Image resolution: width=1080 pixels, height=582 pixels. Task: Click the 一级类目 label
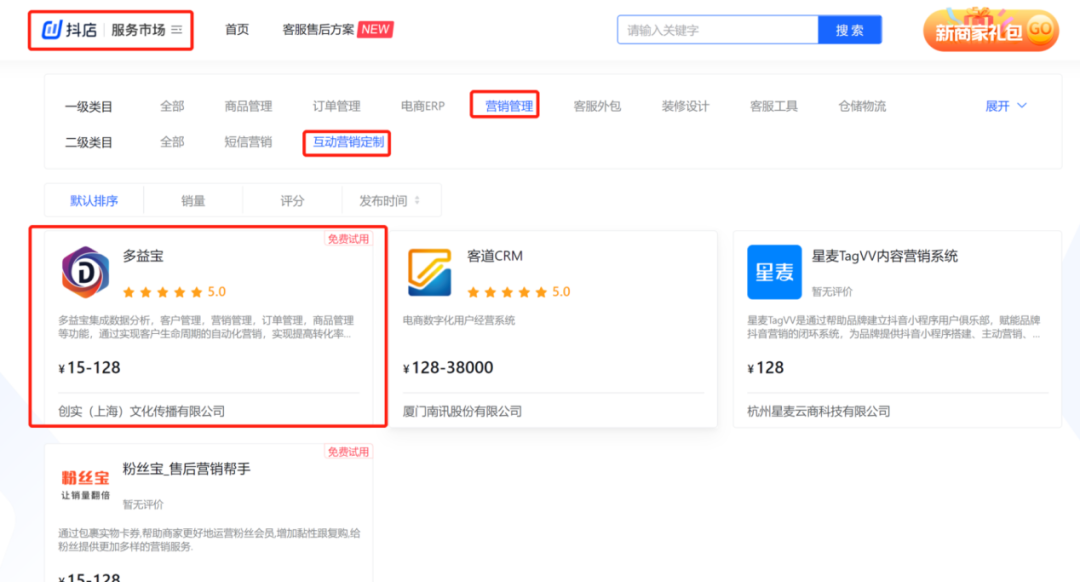(x=89, y=107)
